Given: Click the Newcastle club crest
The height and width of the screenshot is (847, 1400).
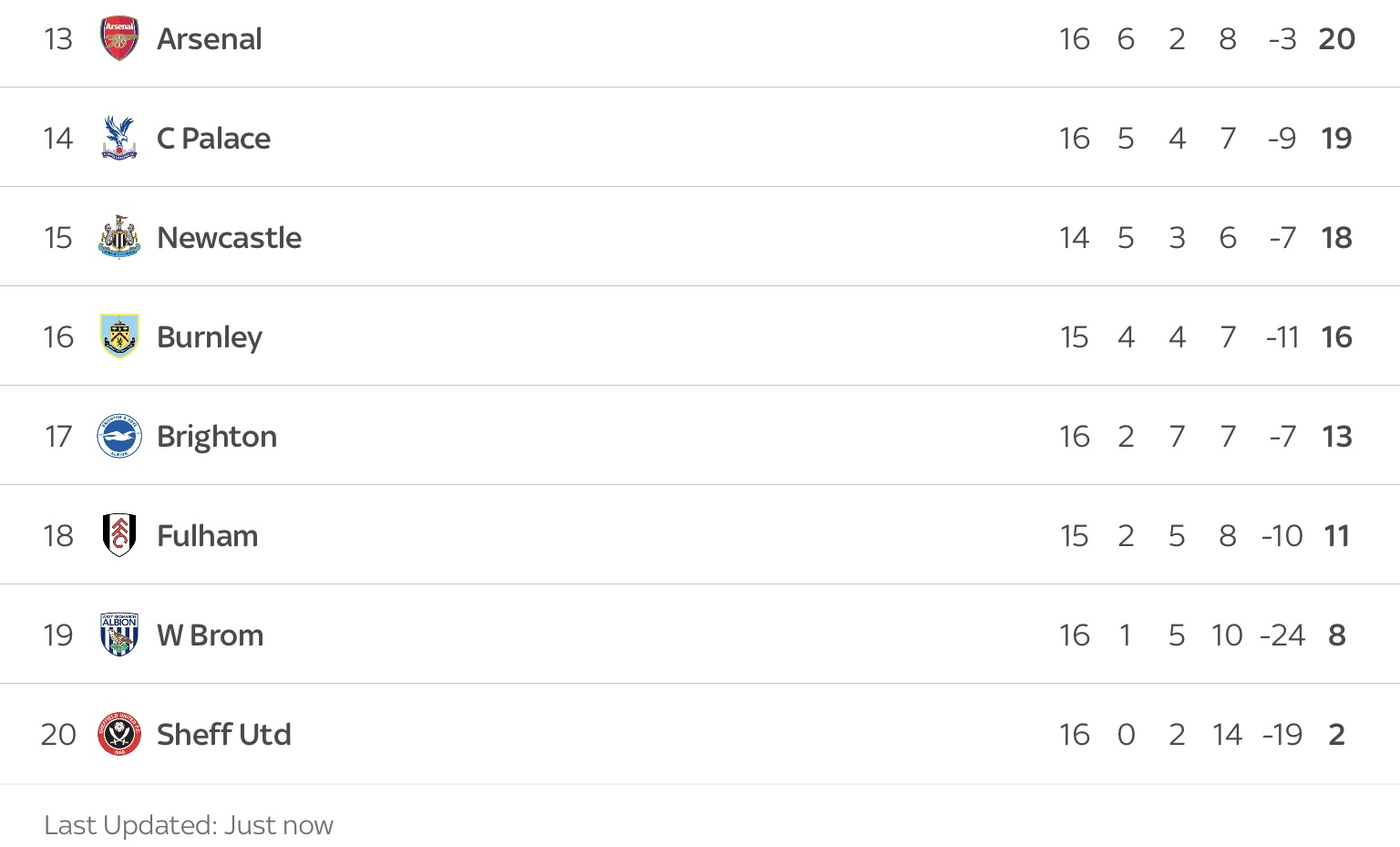Looking at the screenshot, I should coord(119,237).
